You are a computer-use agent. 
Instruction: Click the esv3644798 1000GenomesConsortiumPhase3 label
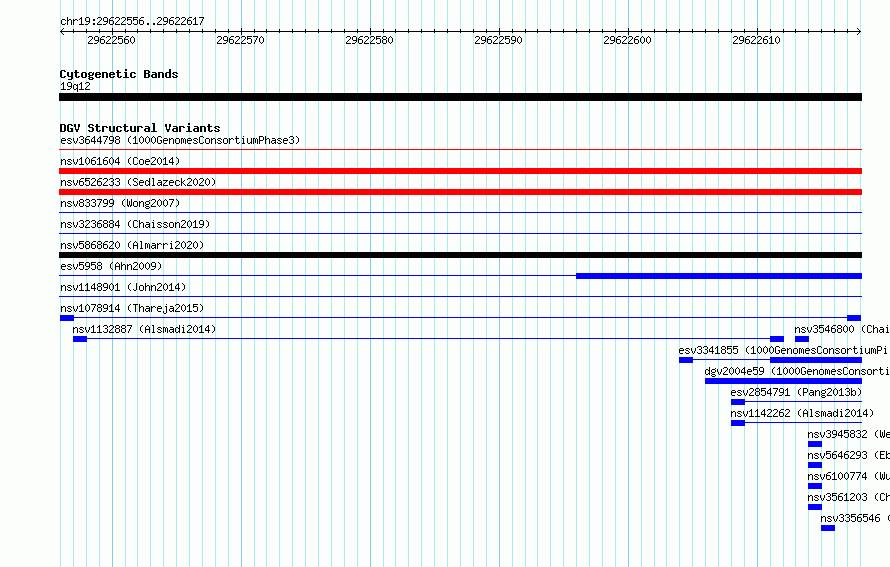[180, 140]
